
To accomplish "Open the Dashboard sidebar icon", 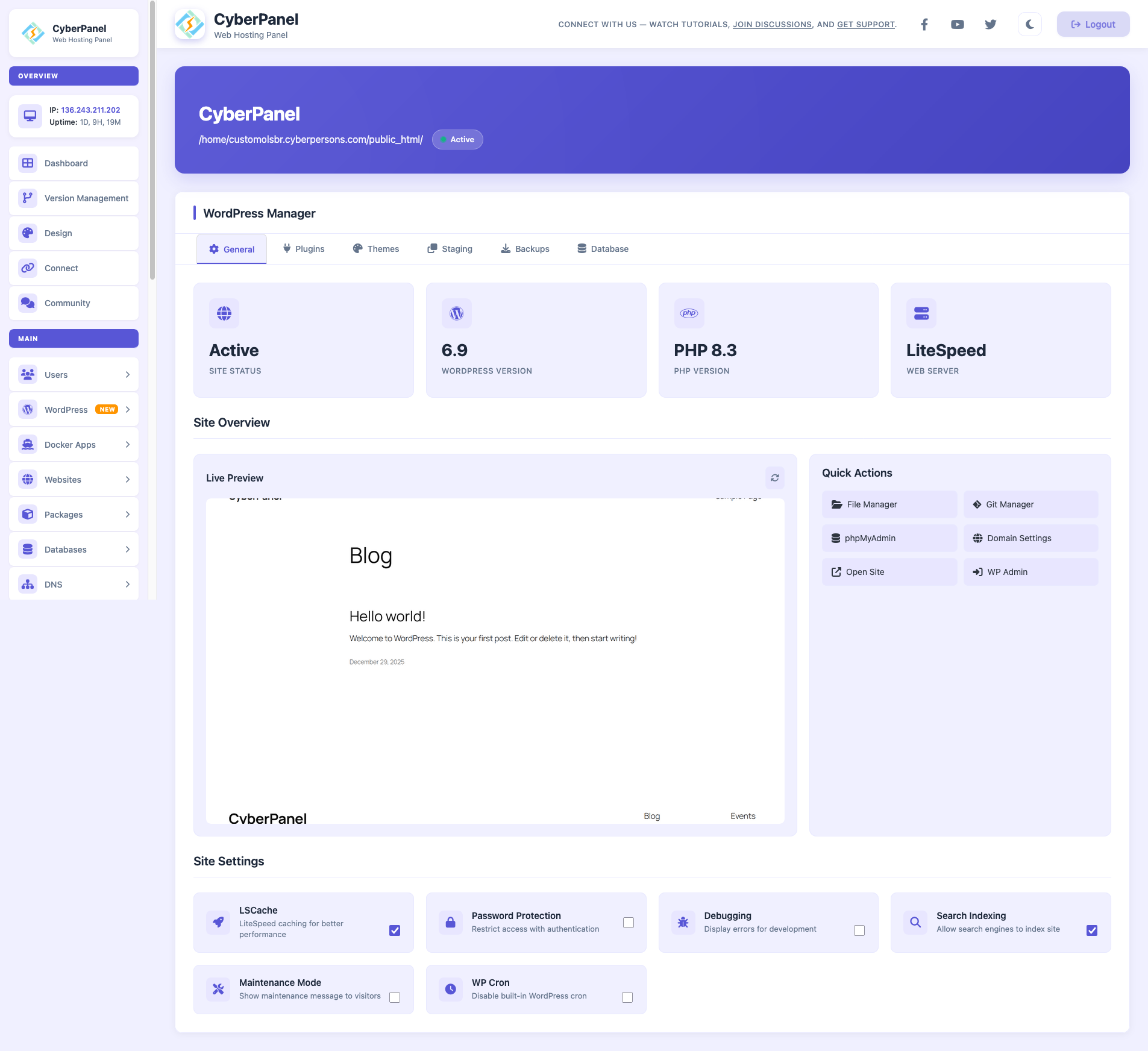I will (28, 163).
